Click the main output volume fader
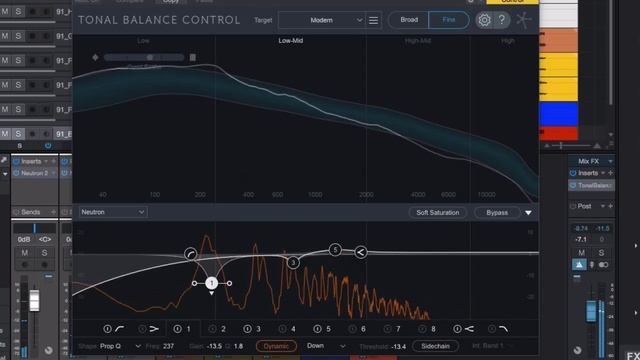640x360 pixels. click(591, 311)
